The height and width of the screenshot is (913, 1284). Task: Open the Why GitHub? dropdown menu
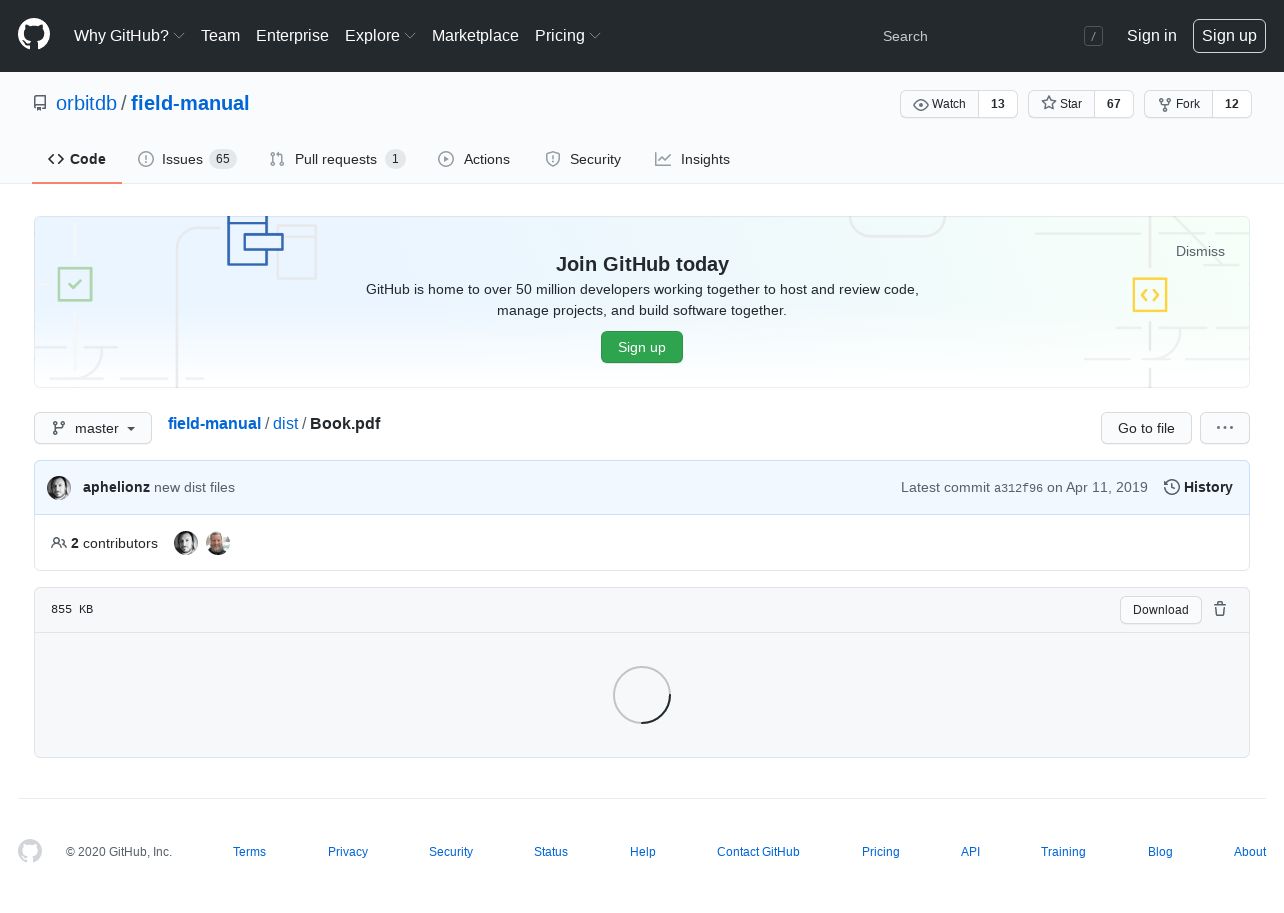[129, 36]
